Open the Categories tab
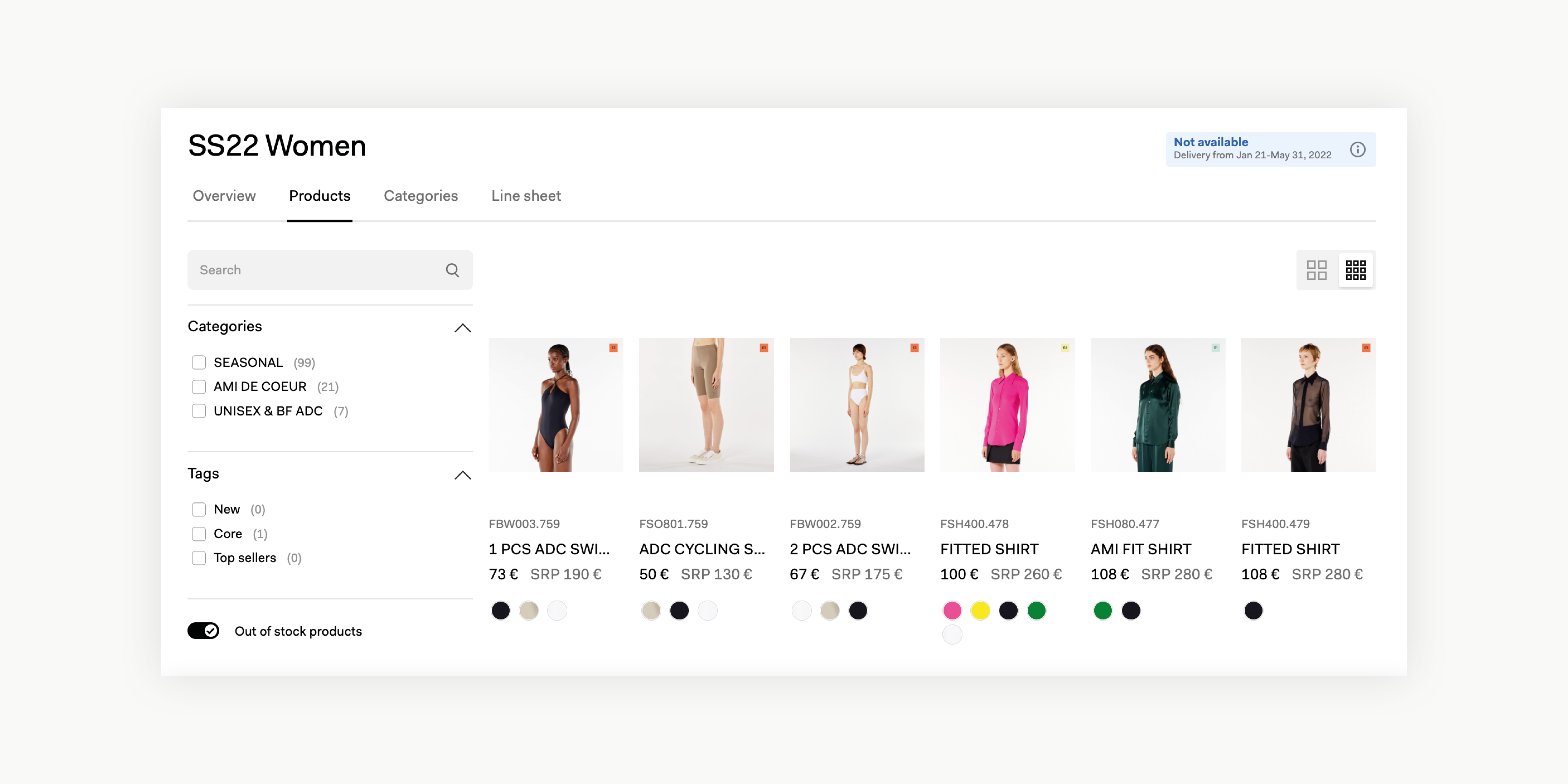The image size is (1568, 784). [x=421, y=195]
